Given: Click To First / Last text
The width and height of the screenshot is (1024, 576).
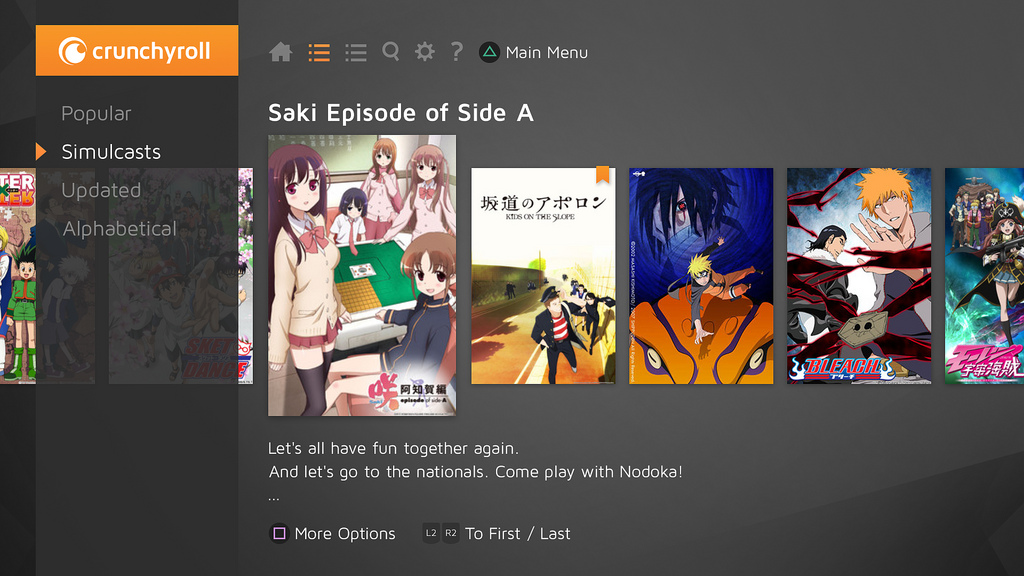Looking at the screenshot, I should [518, 534].
